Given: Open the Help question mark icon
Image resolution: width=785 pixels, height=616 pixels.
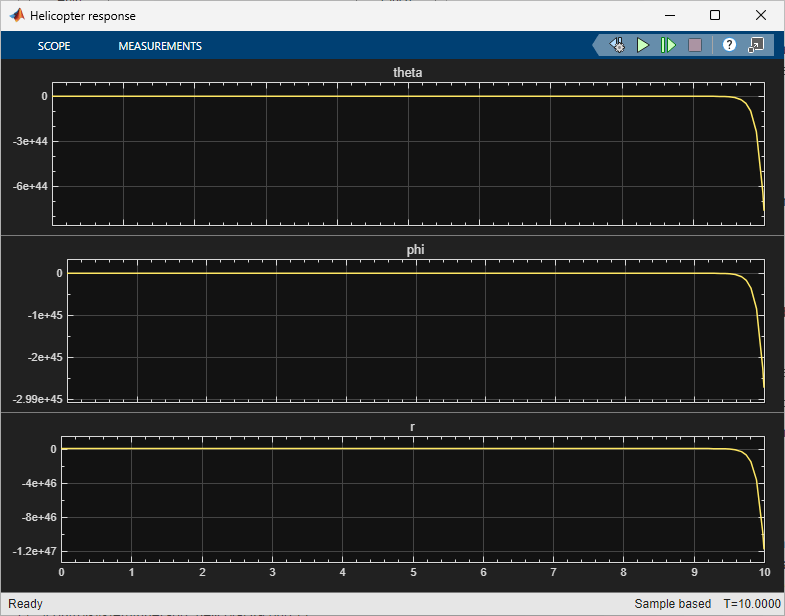Looking at the screenshot, I should (x=729, y=46).
